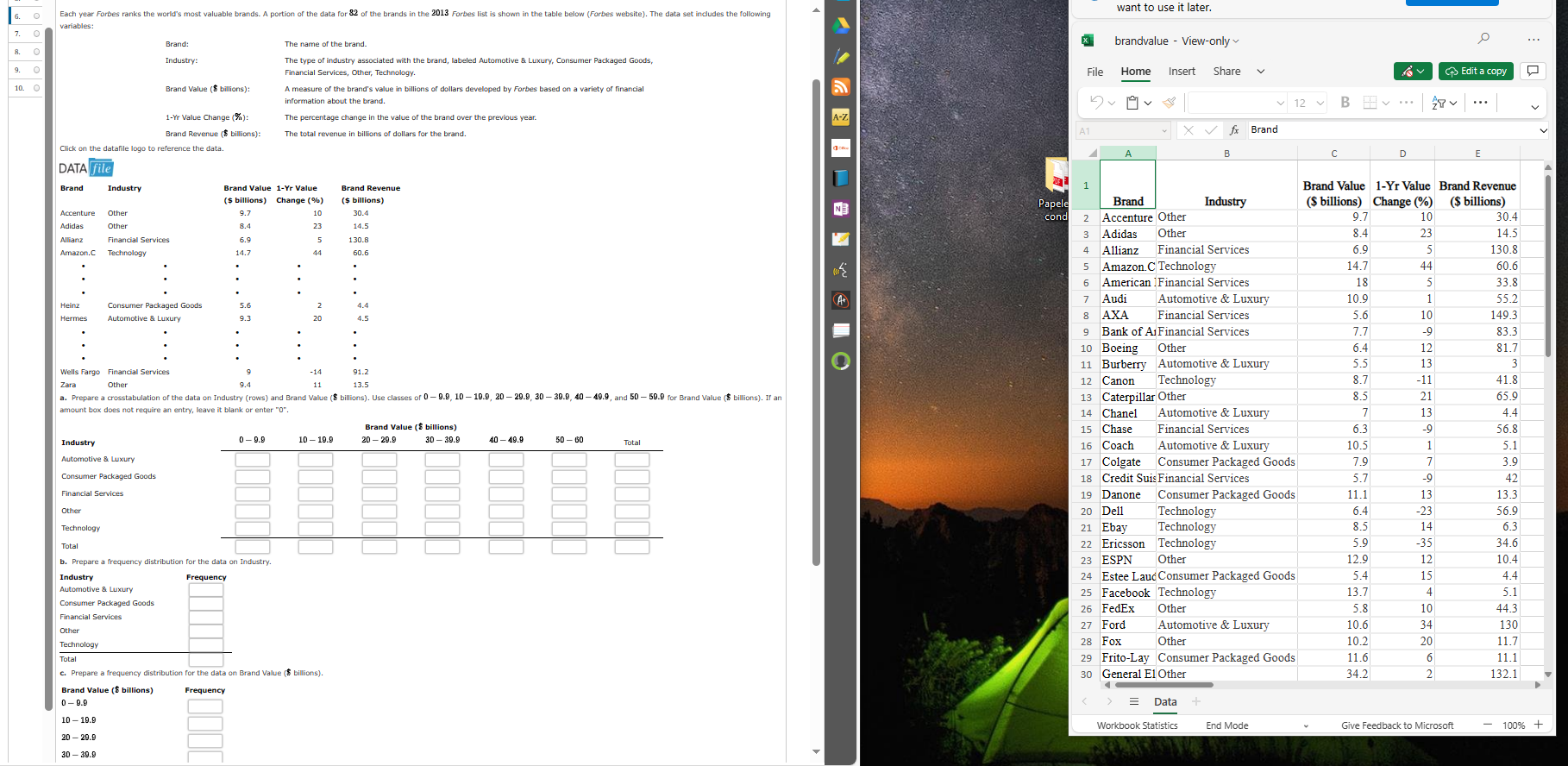This screenshot has height=766, width=1568.
Task: Open search magnifier in Excel header
Action: coord(1483,39)
